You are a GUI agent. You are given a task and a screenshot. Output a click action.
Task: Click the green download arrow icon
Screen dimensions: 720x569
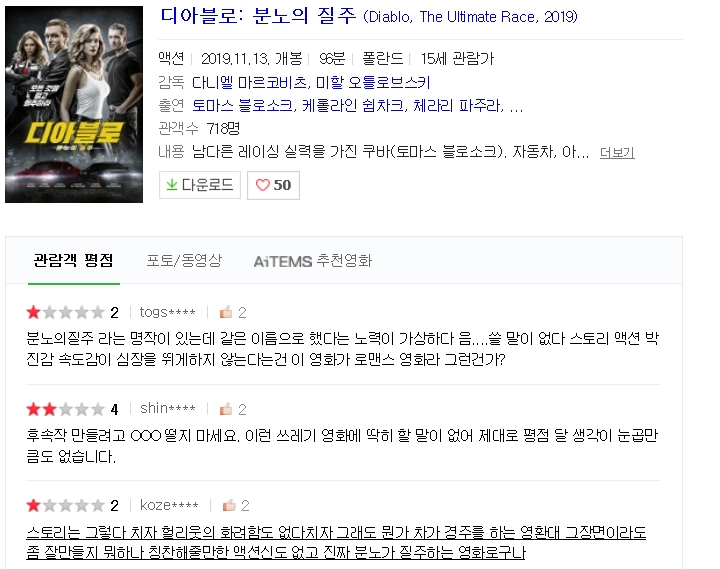point(172,185)
